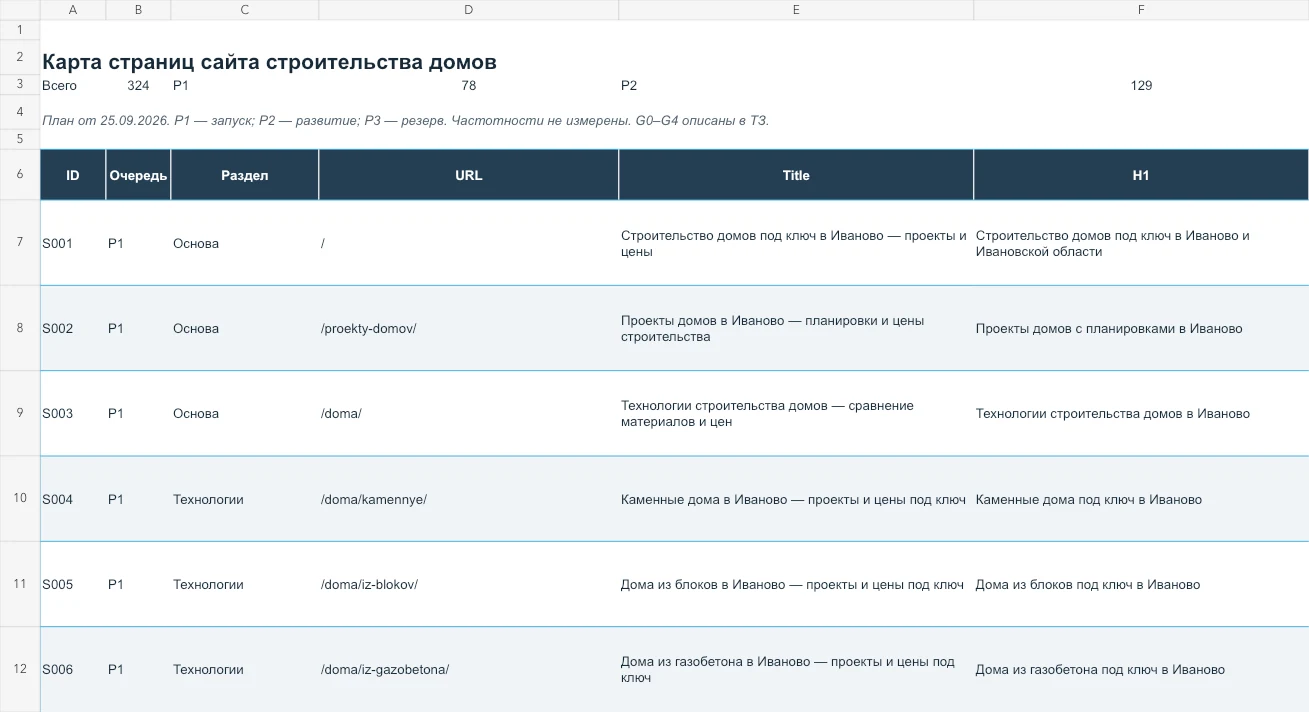Click the "H1" table header cell
This screenshot has width=1309, height=712.
click(x=1141, y=175)
